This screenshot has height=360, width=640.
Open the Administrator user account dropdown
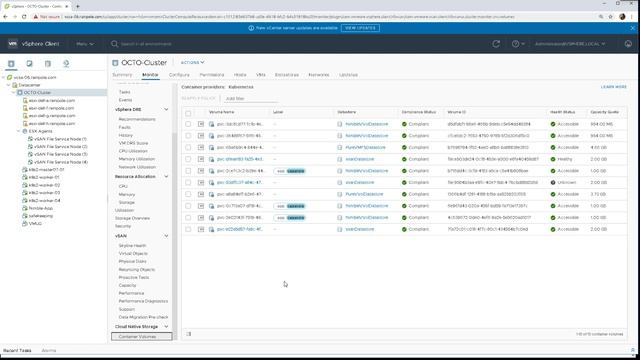pyautogui.click(x=570, y=44)
